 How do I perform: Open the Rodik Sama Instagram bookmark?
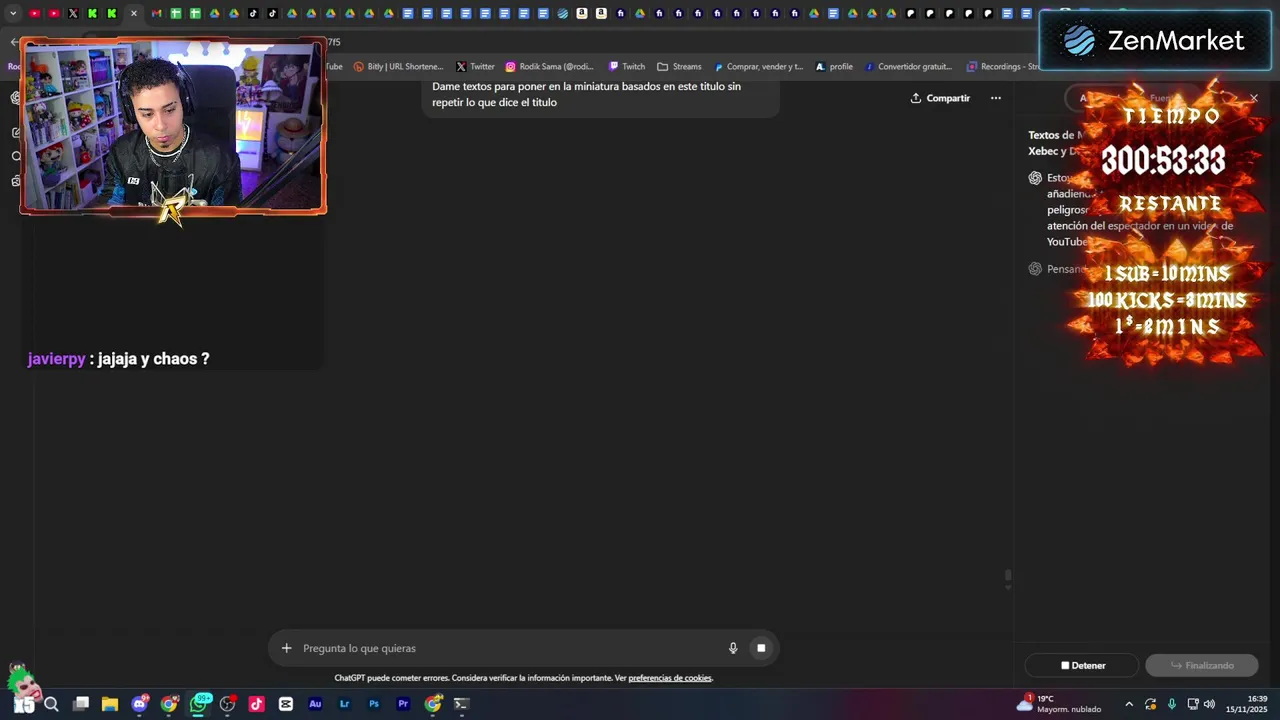[x=549, y=67]
